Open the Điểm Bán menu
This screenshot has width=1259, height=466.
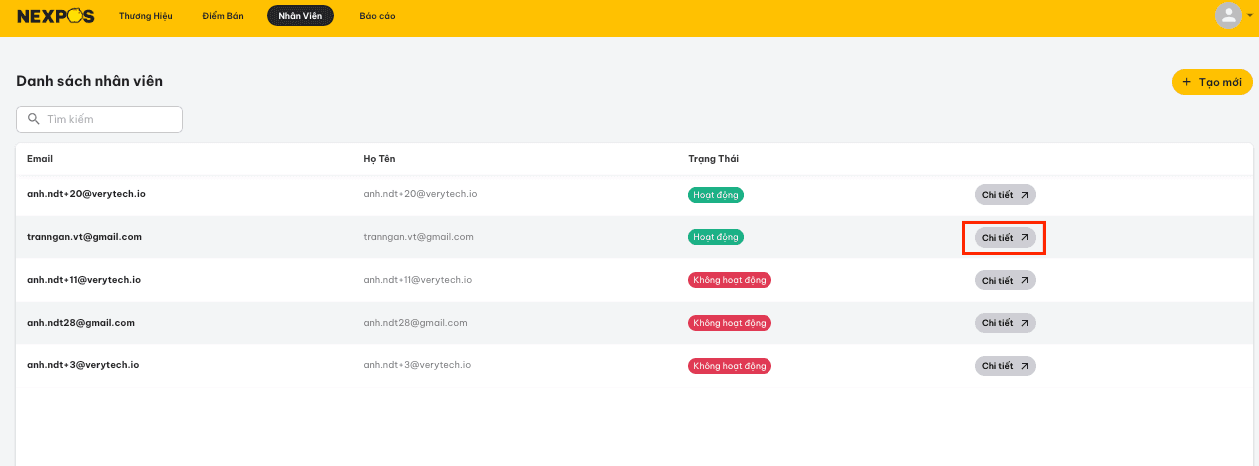point(222,16)
